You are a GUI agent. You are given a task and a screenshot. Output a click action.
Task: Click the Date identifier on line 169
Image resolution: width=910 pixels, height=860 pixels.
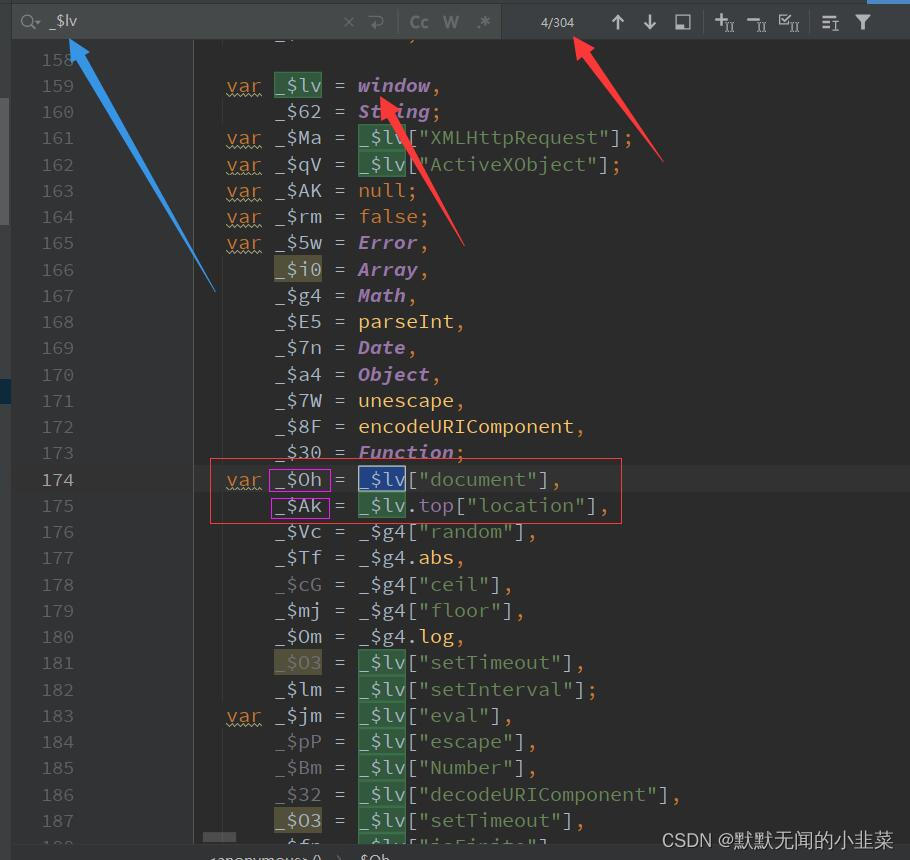coord(382,348)
